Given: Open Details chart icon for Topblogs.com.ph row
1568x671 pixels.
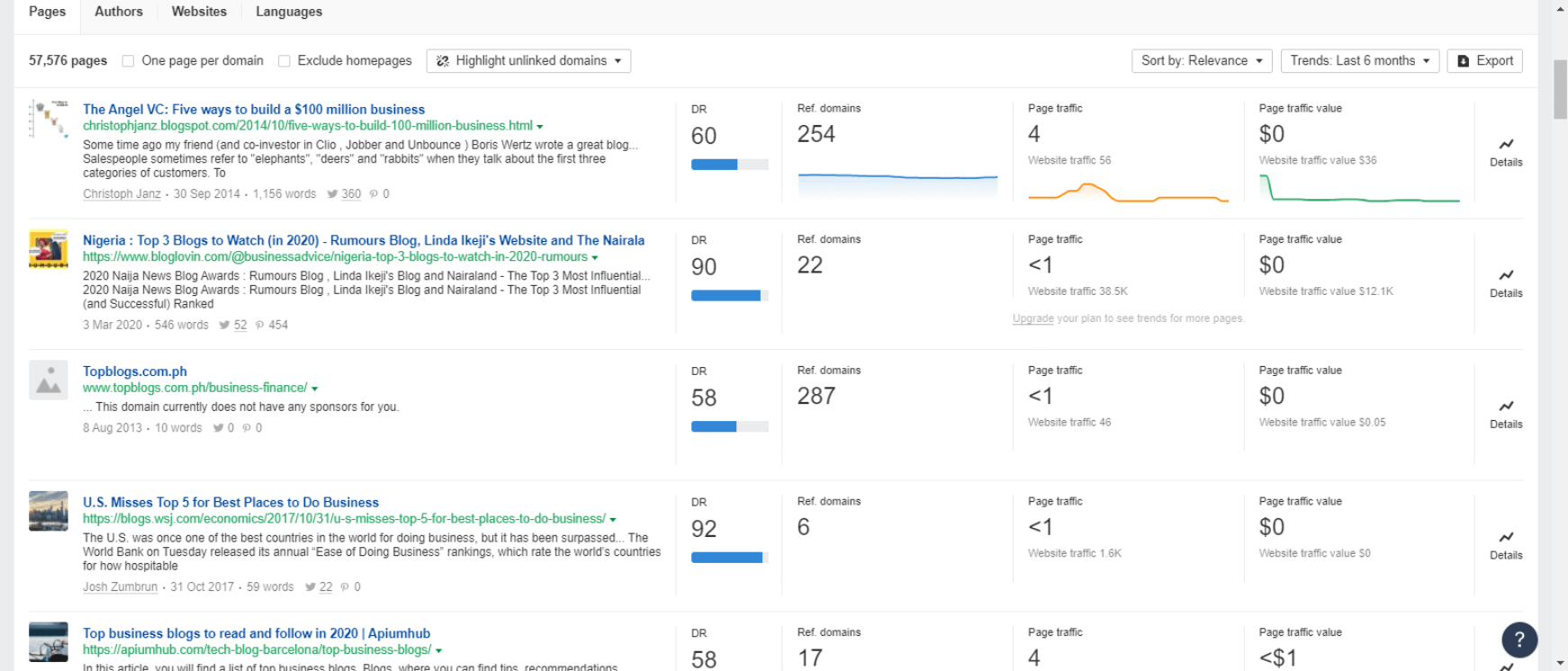Looking at the screenshot, I should [1505, 407].
